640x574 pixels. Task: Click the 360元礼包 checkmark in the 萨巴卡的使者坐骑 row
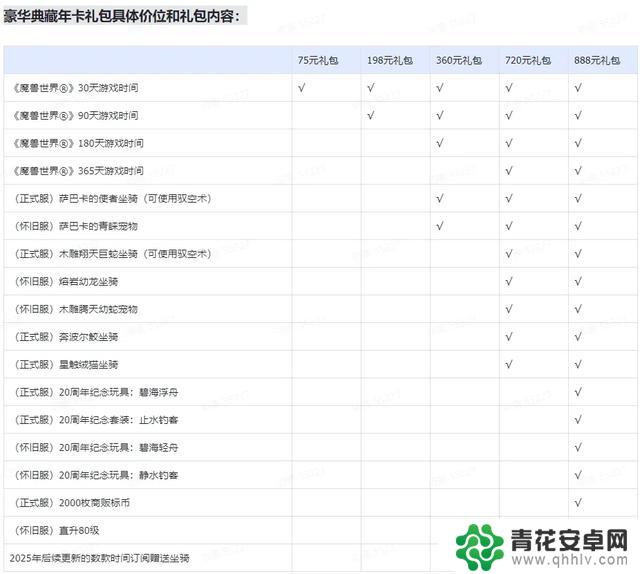click(440, 198)
